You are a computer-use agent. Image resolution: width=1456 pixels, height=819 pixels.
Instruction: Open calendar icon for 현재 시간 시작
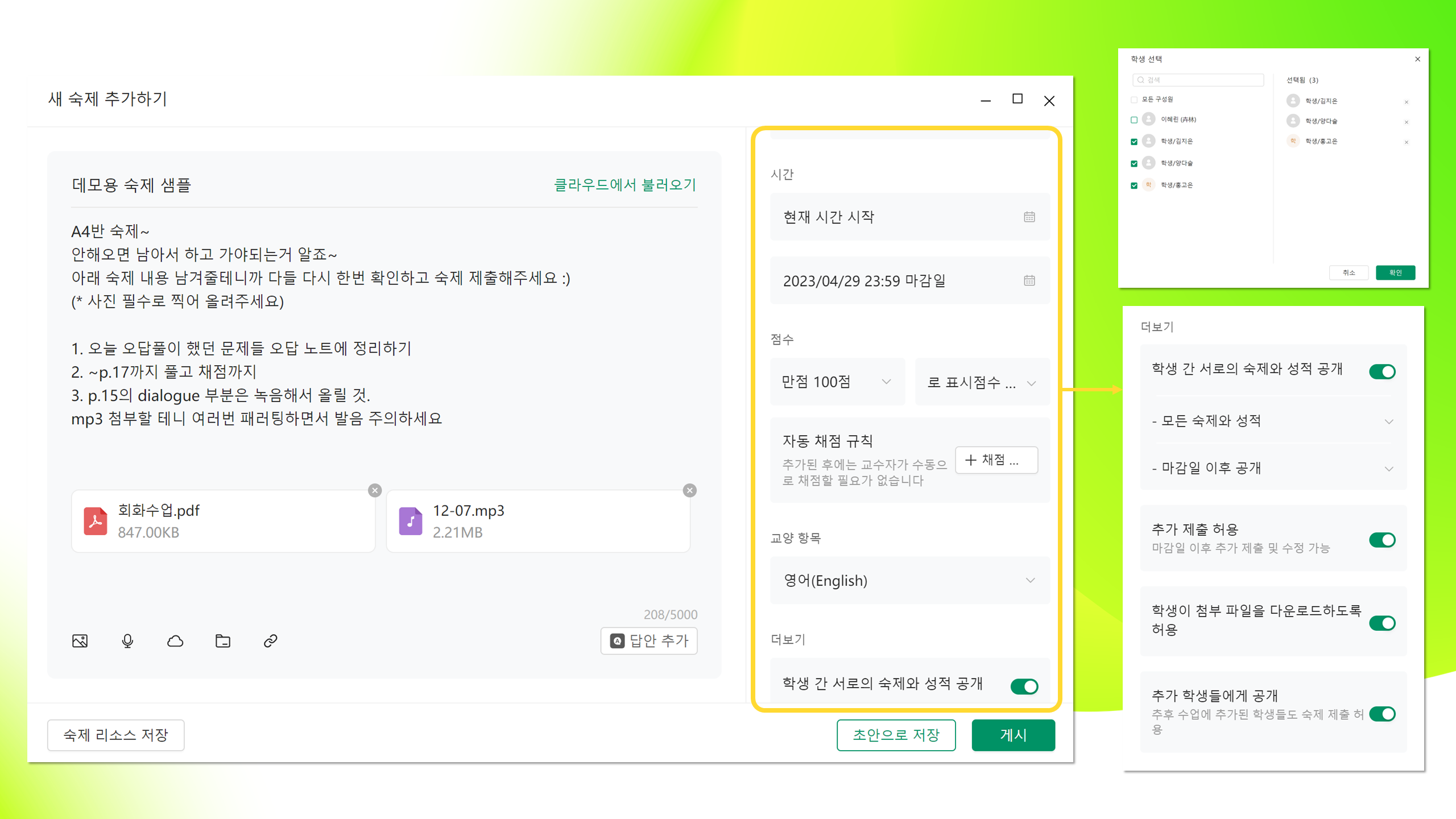[1029, 217]
